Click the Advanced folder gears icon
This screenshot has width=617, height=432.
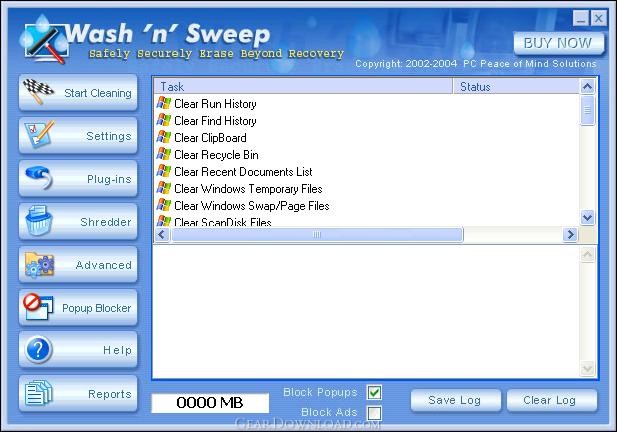[x=39, y=264]
